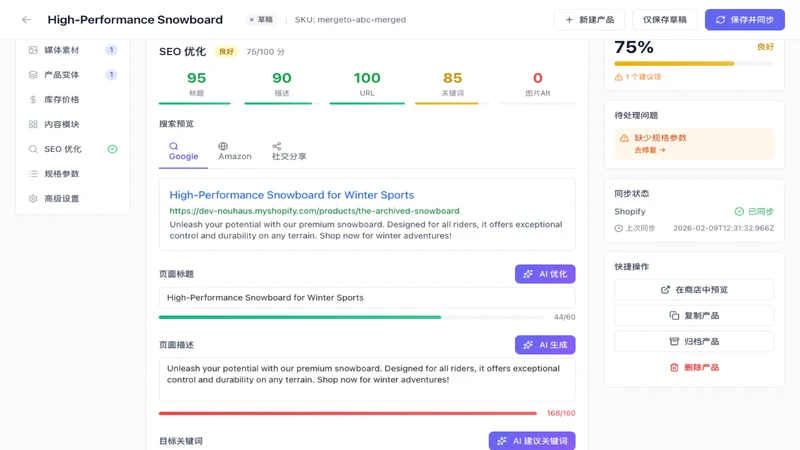The image size is (800, 450).
Task: Click the Amazon tab globe icon
Action: tap(223, 146)
